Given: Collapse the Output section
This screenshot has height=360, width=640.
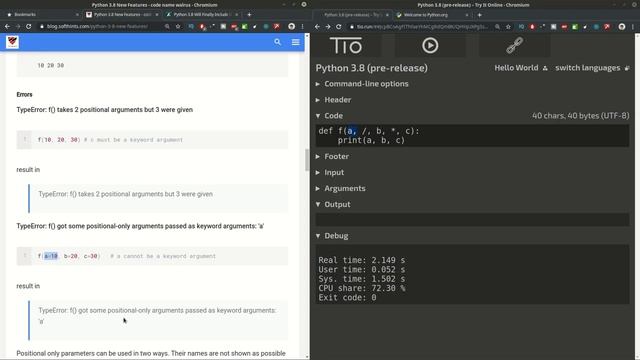Looking at the screenshot, I should pos(333,204).
